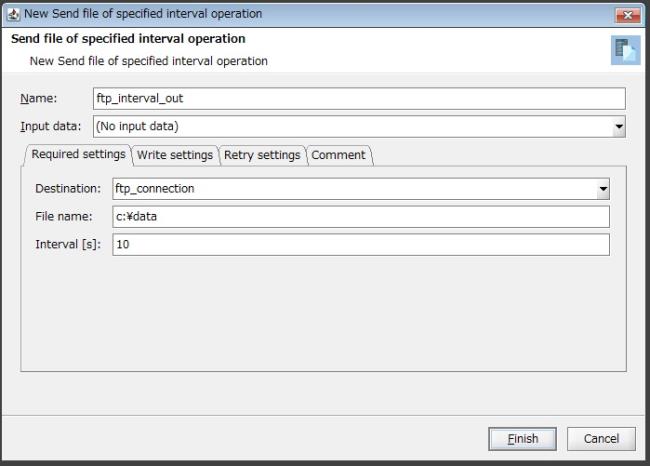Switch to the Required settings tab

[78, 155]
